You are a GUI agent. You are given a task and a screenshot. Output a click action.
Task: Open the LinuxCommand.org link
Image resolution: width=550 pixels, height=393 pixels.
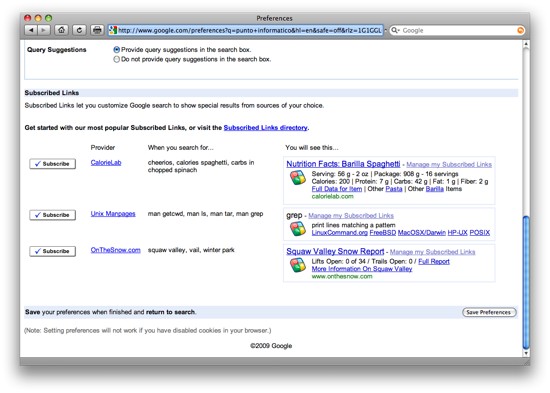pyautogui.click(x=340, y=233)
